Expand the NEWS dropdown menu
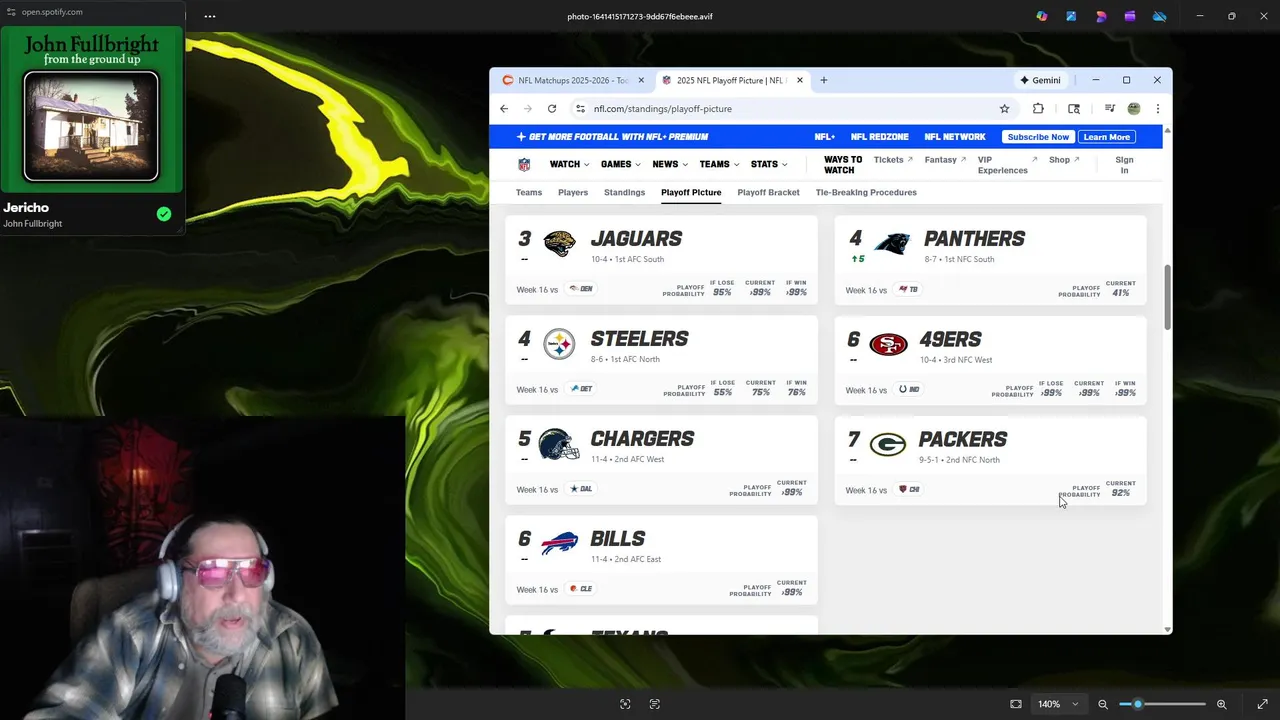The image size is (1280, 720). pos(670,164)
